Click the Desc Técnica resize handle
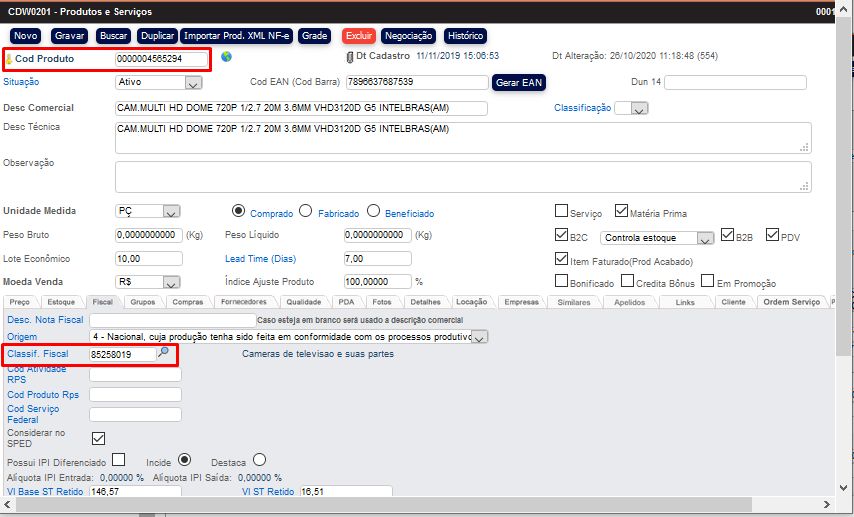The image size is (854, 517). 804,147
